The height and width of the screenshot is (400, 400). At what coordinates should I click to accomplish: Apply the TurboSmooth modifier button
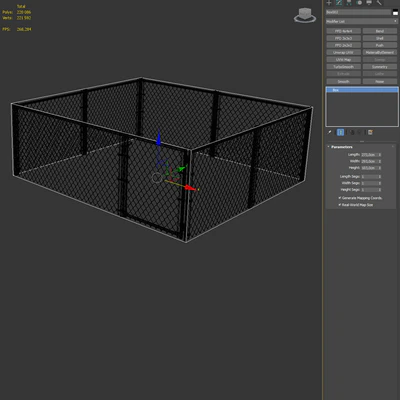click(x=343, y=67)
